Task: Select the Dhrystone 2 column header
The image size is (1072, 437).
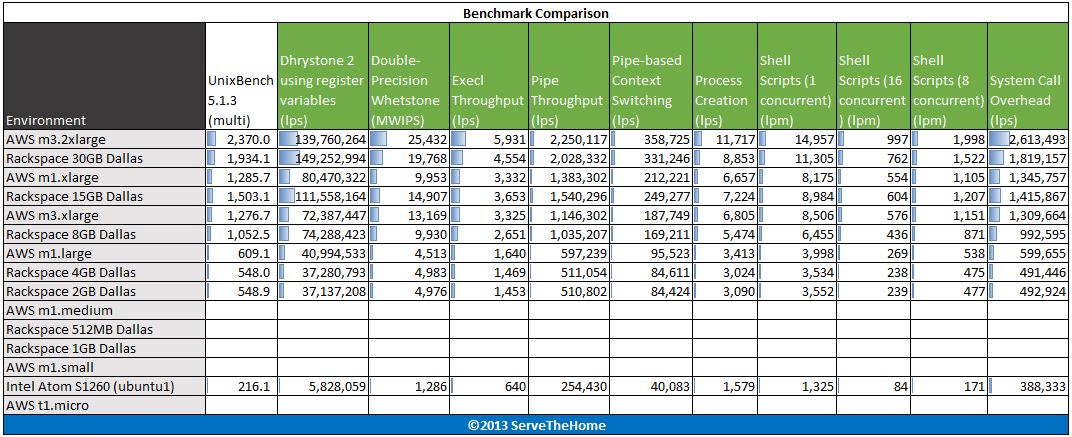Action: 321,81
